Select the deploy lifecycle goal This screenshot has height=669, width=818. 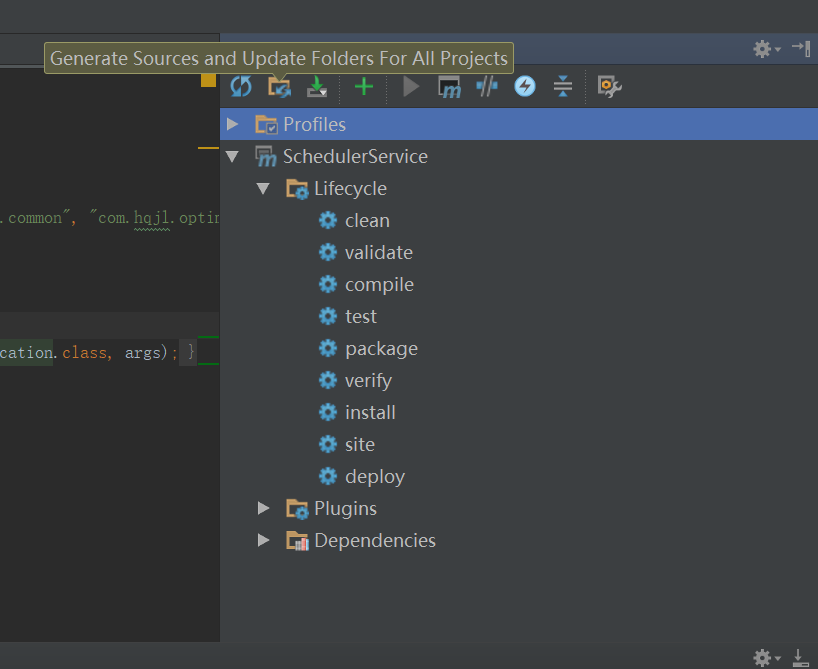coord(519,476)
